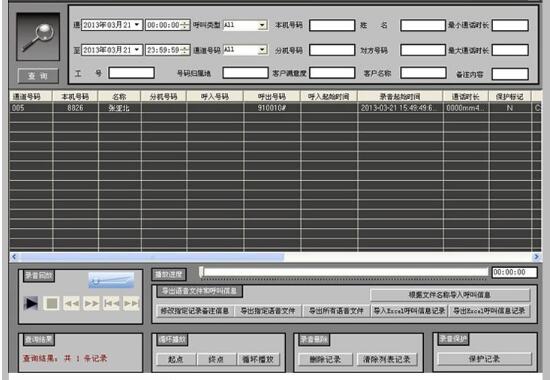Viewport: 551px width, 380px height.
Task: Stop recording playback
Action: (52, 303)
